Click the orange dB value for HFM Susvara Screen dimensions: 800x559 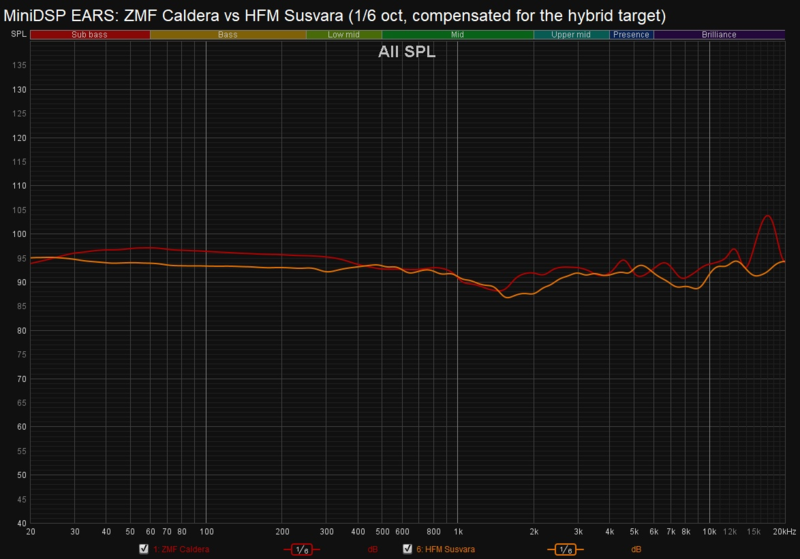635,549
